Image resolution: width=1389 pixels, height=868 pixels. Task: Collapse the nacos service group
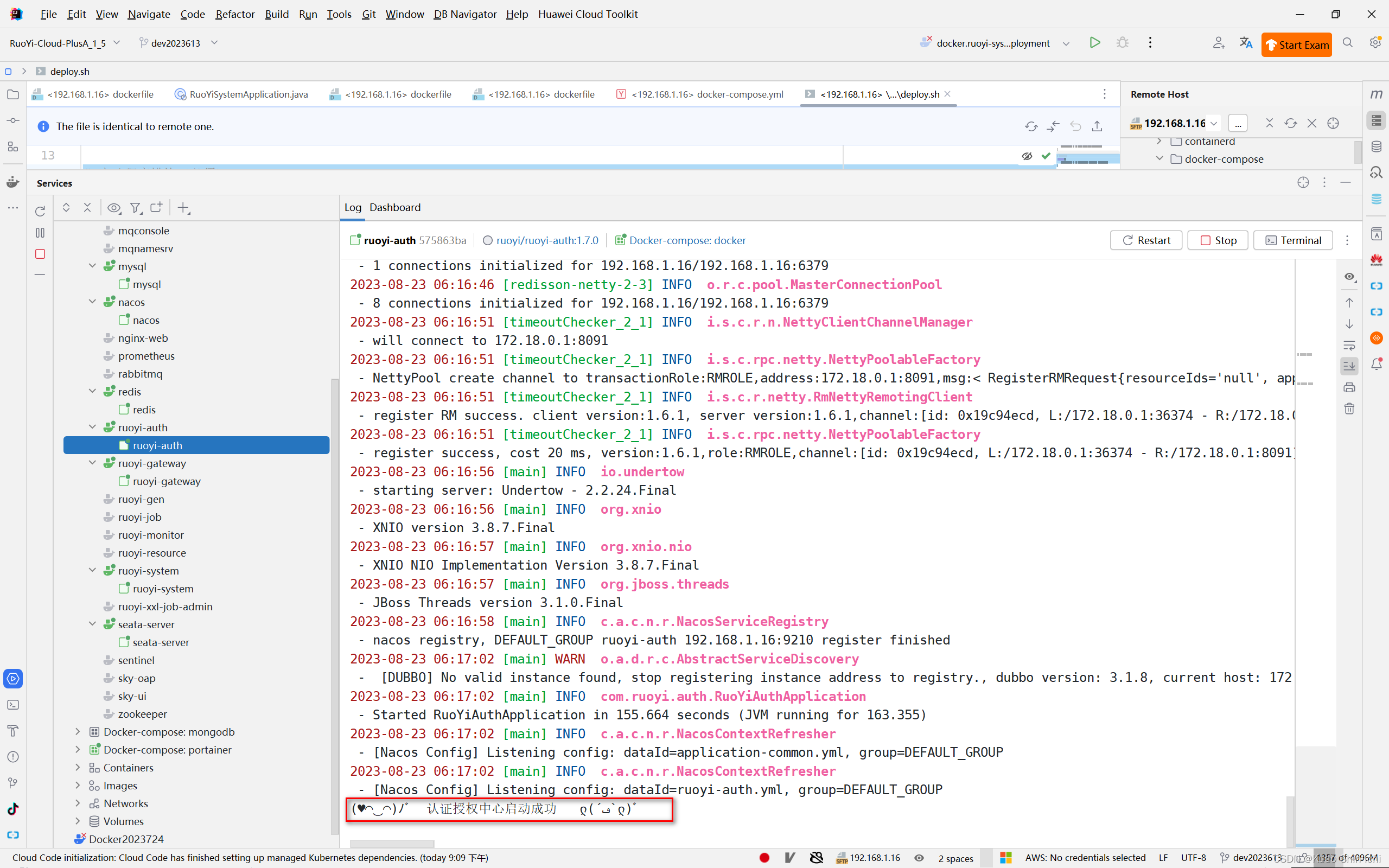(92, 302)
